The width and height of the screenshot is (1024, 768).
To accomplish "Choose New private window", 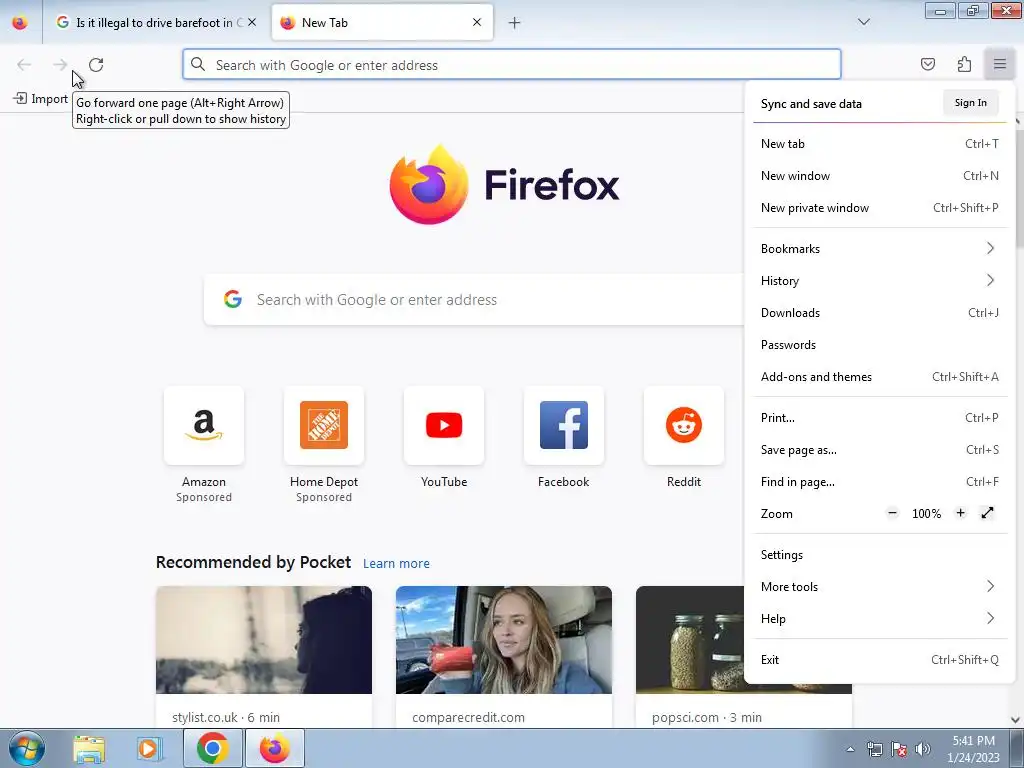I will [880, 208].
